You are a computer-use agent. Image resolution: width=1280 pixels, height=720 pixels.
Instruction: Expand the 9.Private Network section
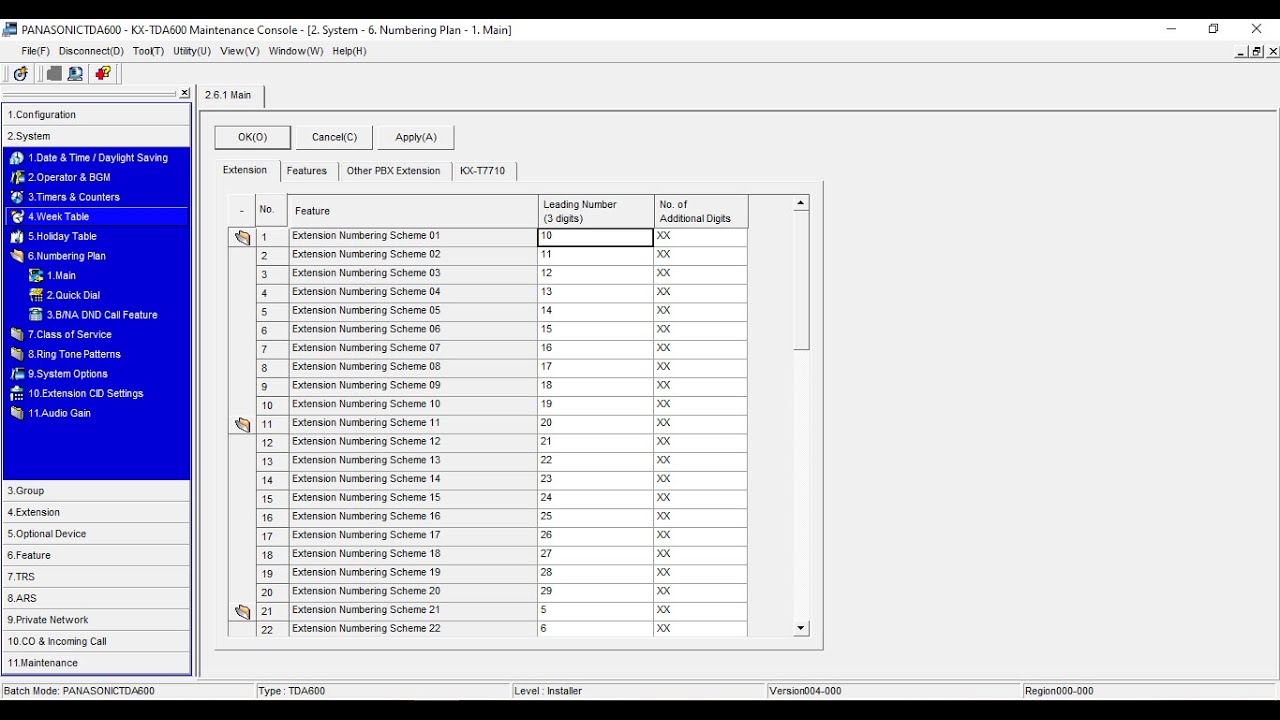click(97, 620)
